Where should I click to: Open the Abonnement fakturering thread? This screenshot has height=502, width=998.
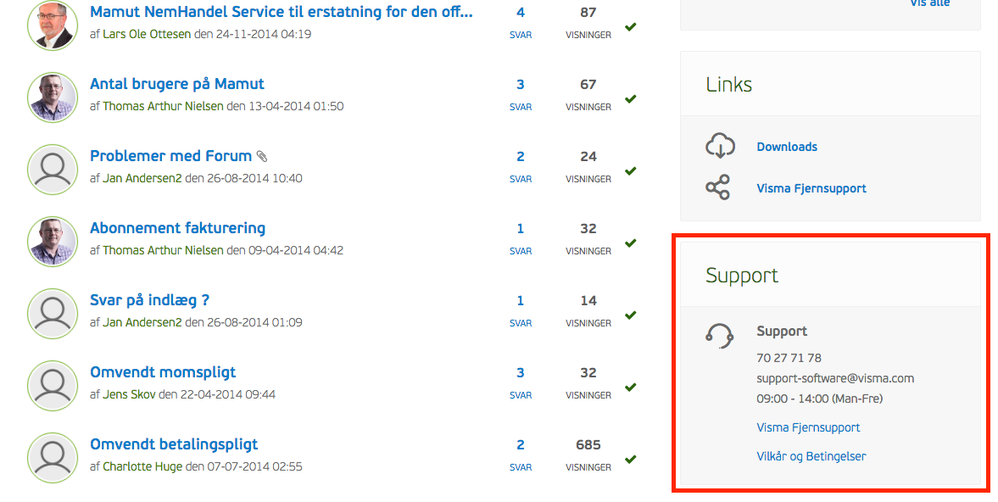(x=177, y=228)
